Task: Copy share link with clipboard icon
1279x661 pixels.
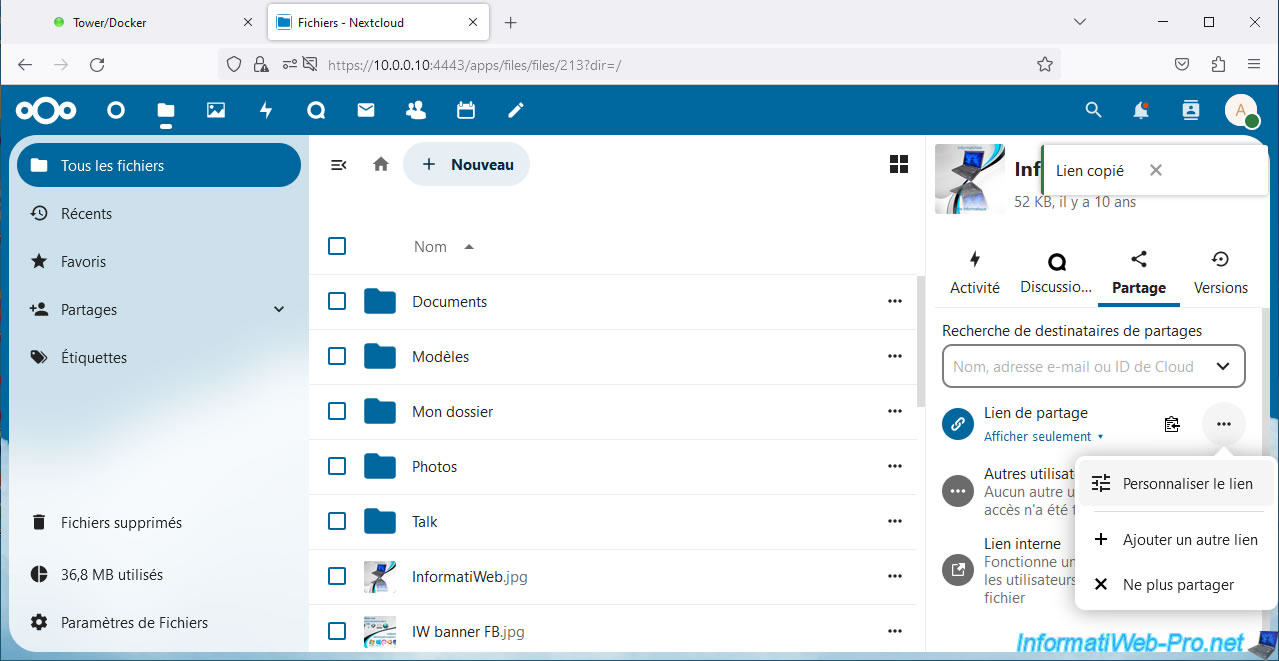Action: click(1172, 424)
